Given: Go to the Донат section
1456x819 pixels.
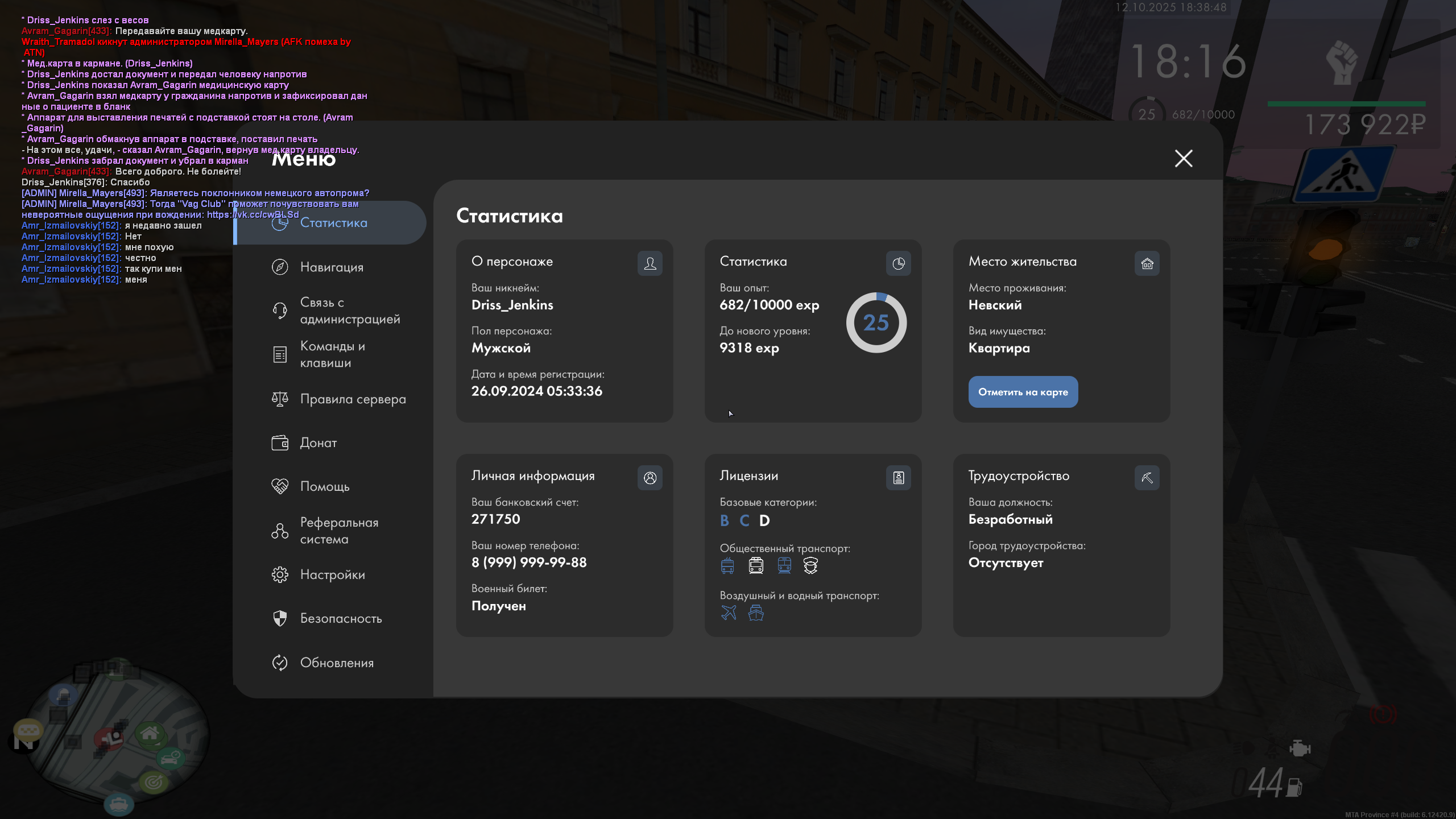Looking at the screenshot, I should (x=318, y=442).
